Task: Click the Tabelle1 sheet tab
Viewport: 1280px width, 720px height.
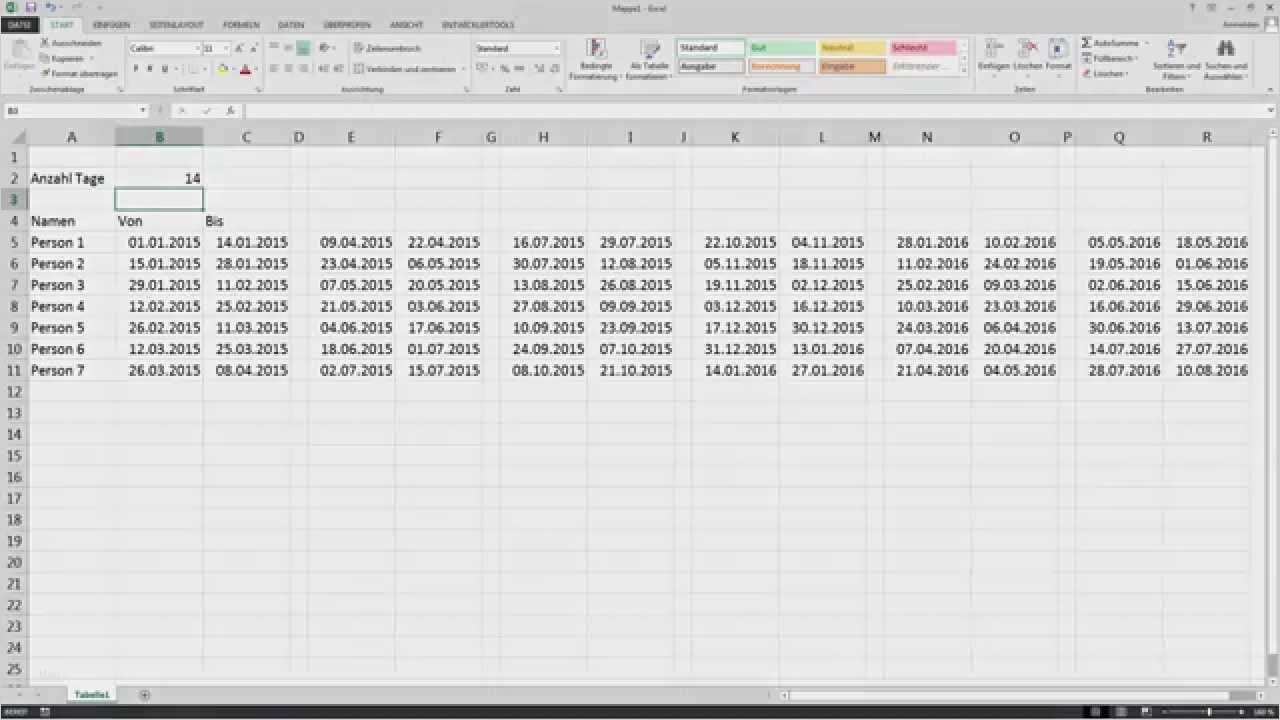Action: (91, 694)
